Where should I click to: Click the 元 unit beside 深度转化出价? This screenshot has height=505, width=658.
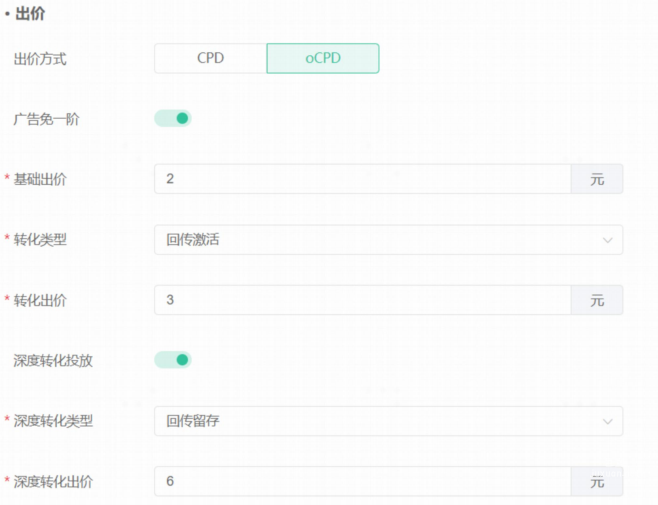point(597,481)
